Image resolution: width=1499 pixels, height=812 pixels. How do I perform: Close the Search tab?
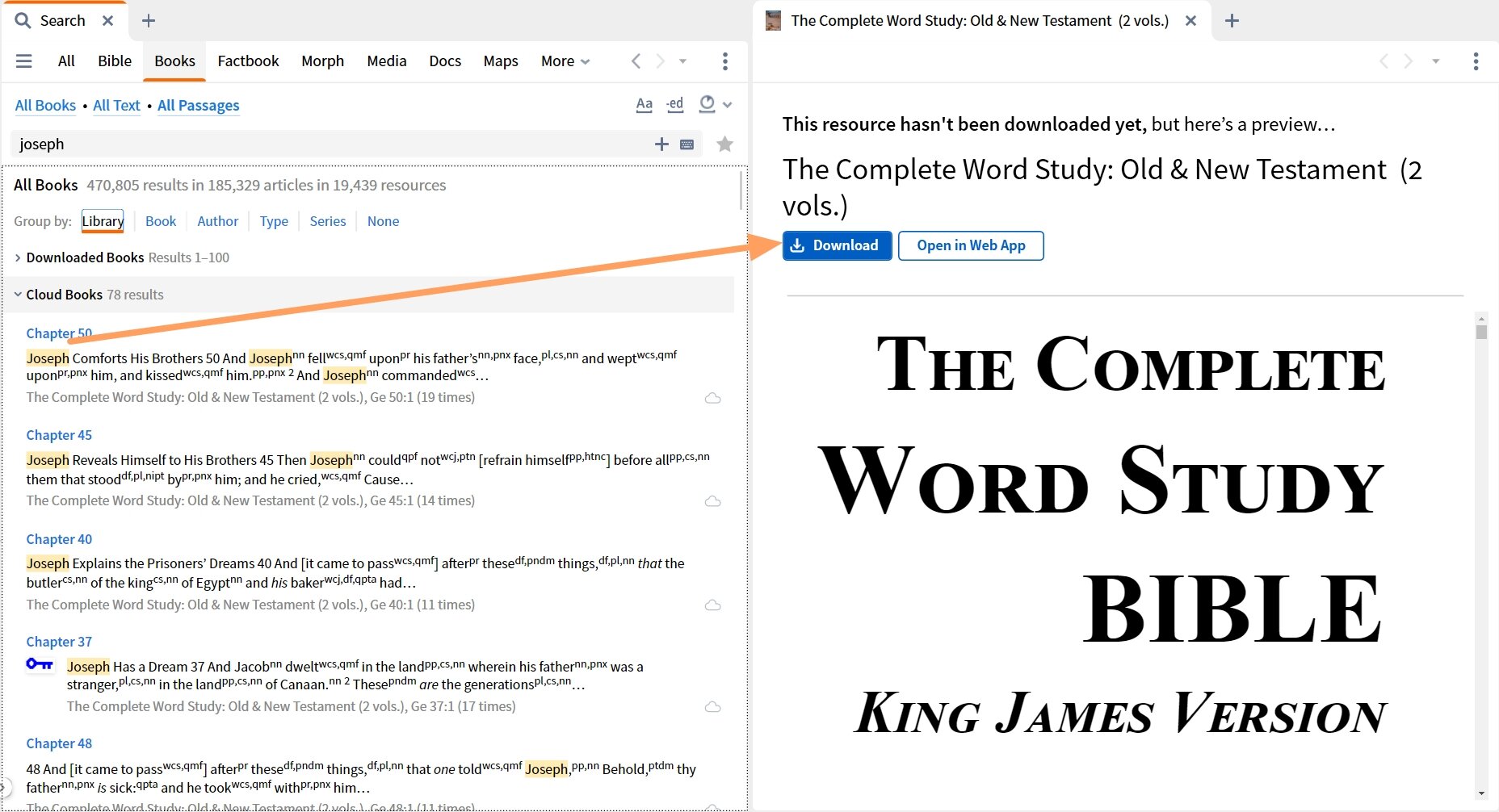107,21
